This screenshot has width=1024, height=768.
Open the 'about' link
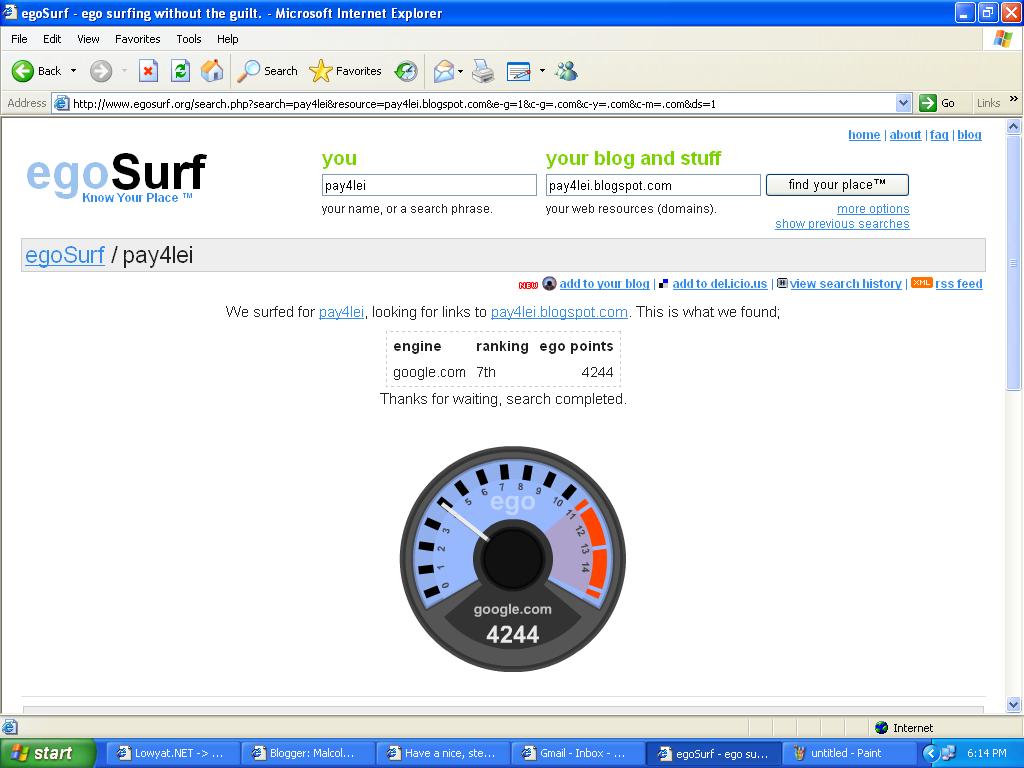point(905,135)
